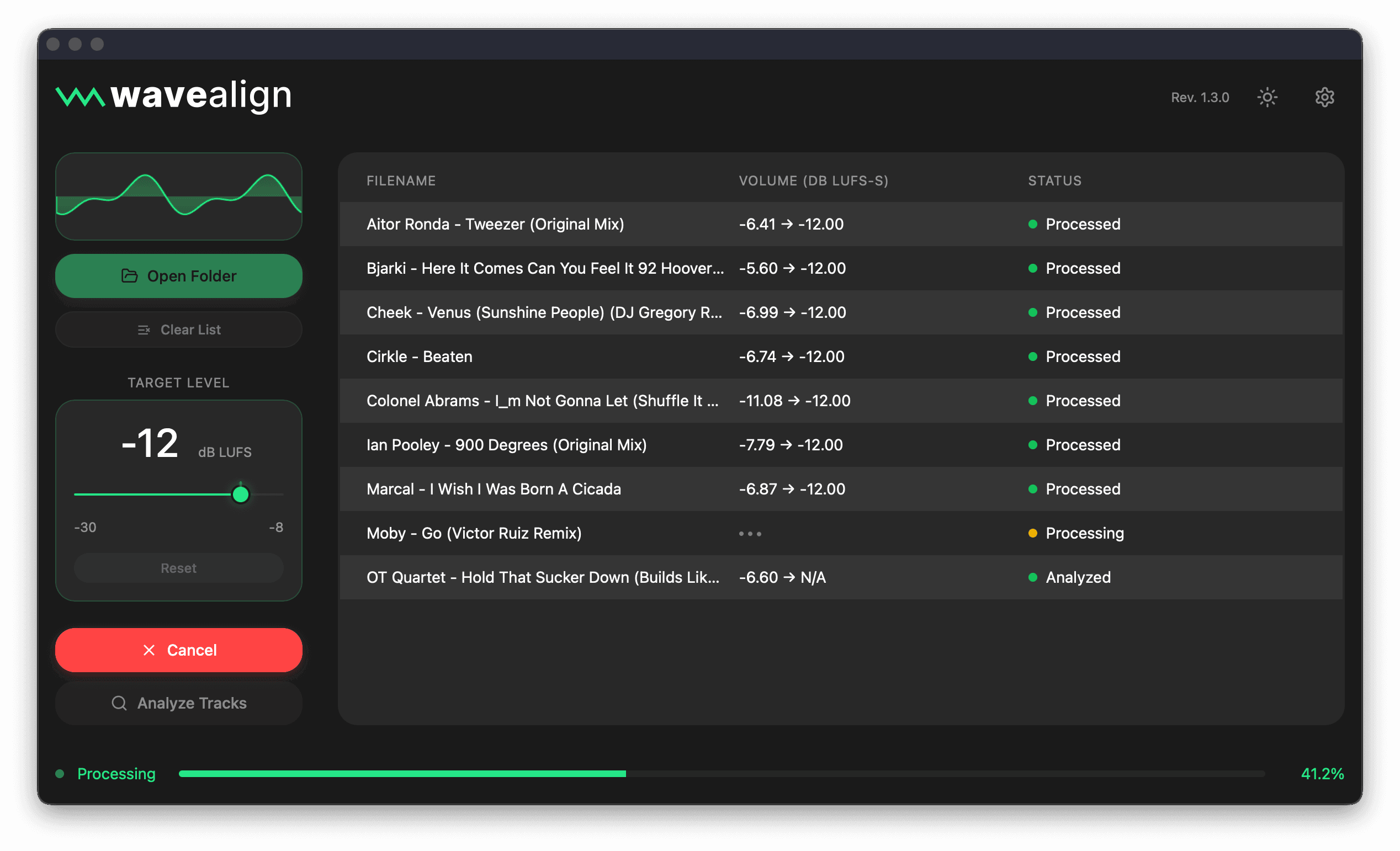Click the dB LUFS unit label
The width and height of the screenshot is (1400, 851).
point(225,452)
